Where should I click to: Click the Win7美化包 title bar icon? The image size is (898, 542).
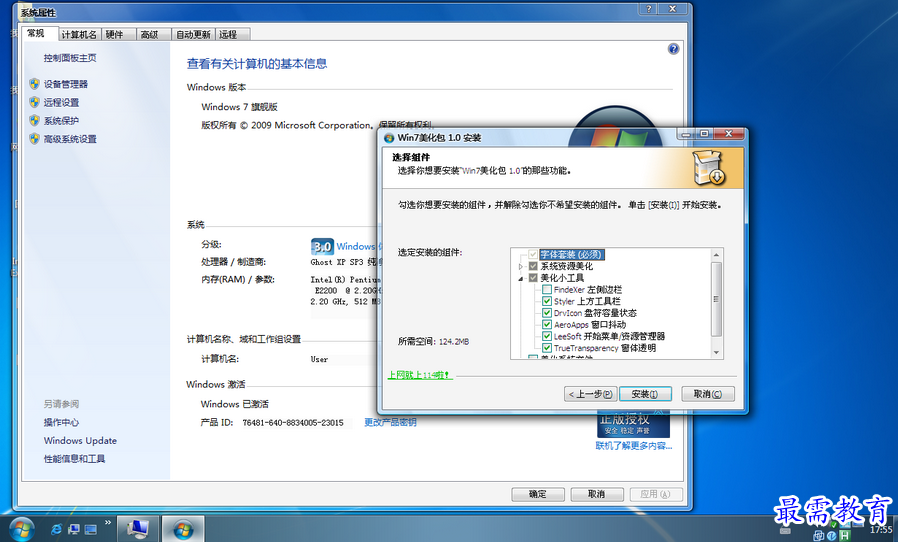389,138
